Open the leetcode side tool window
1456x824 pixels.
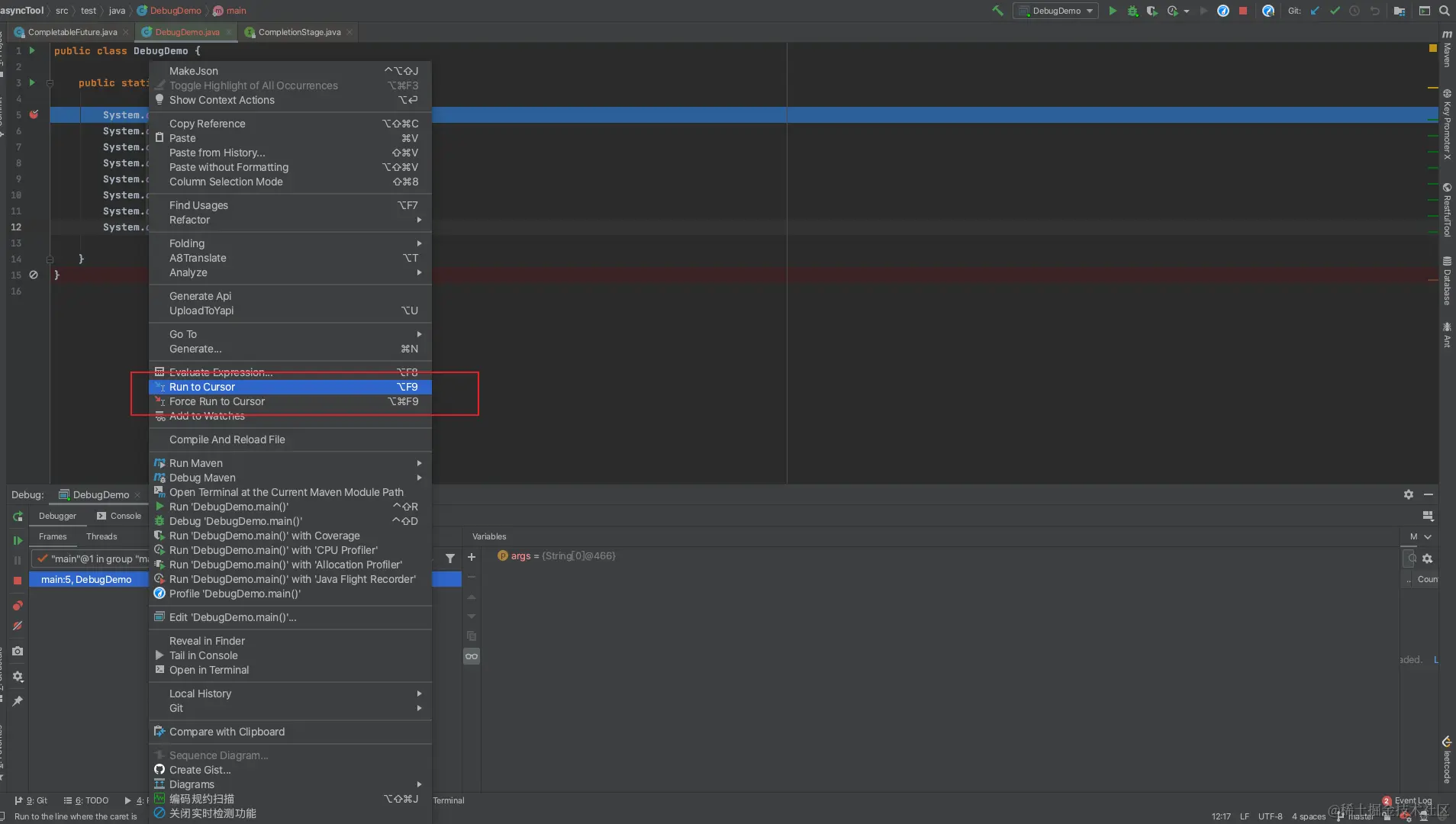tap(1447, 760)
